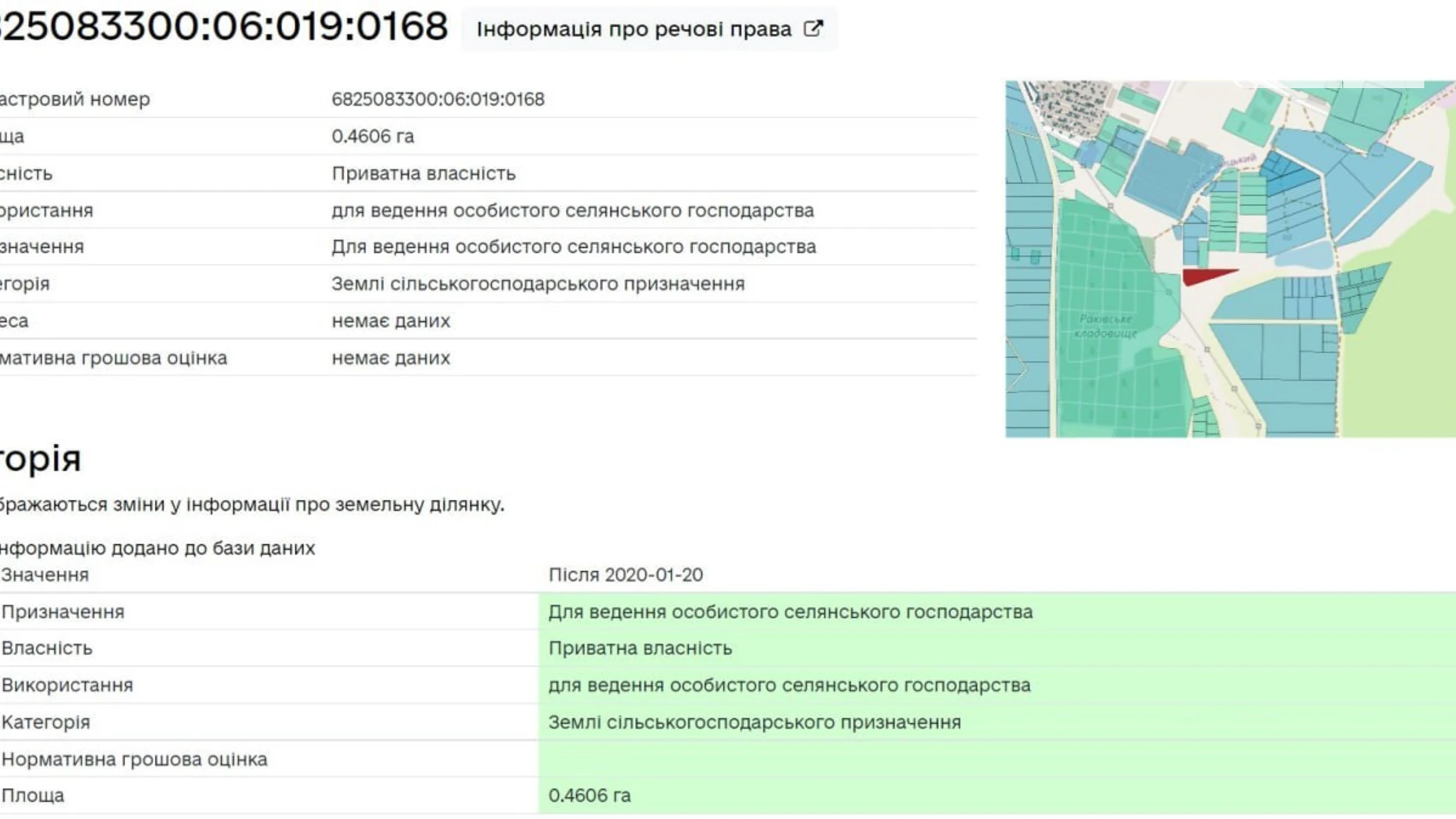The image size is (1456, 819).
Task: Click немає даних beside грошова оцінка in top table
Action: pyautogui.click(x=390, y=358)
